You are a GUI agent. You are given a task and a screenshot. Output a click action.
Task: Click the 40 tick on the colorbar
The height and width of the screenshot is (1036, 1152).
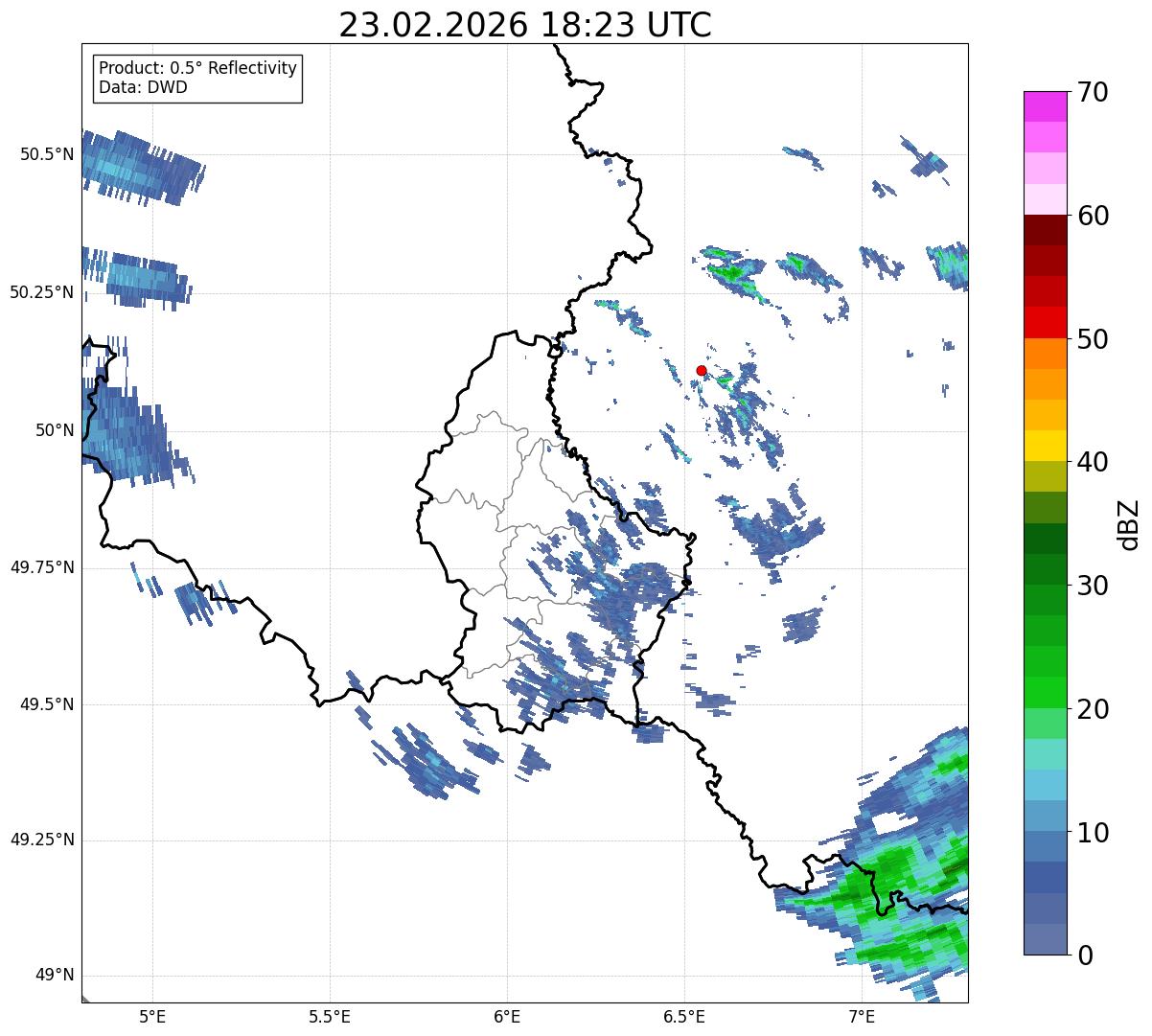pos(1093,462)
